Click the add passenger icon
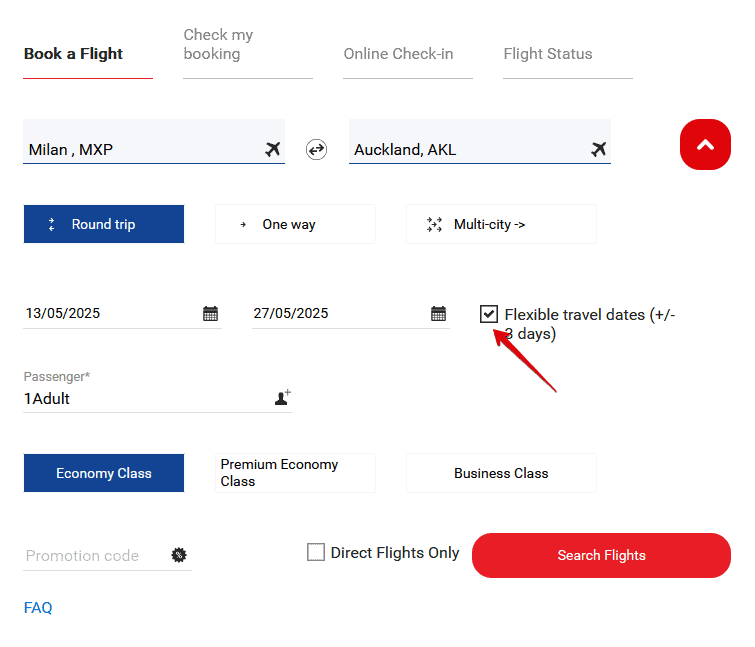 click(x=282, y=398)
